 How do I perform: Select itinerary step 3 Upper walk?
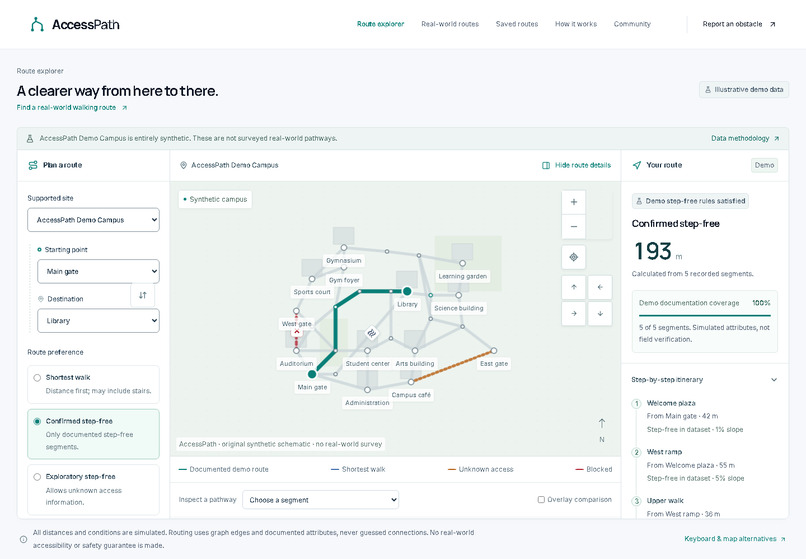pos(703,507)
